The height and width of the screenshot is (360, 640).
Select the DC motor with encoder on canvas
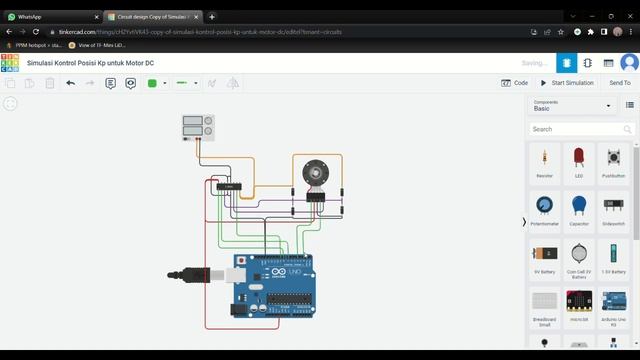pos(316,180)
